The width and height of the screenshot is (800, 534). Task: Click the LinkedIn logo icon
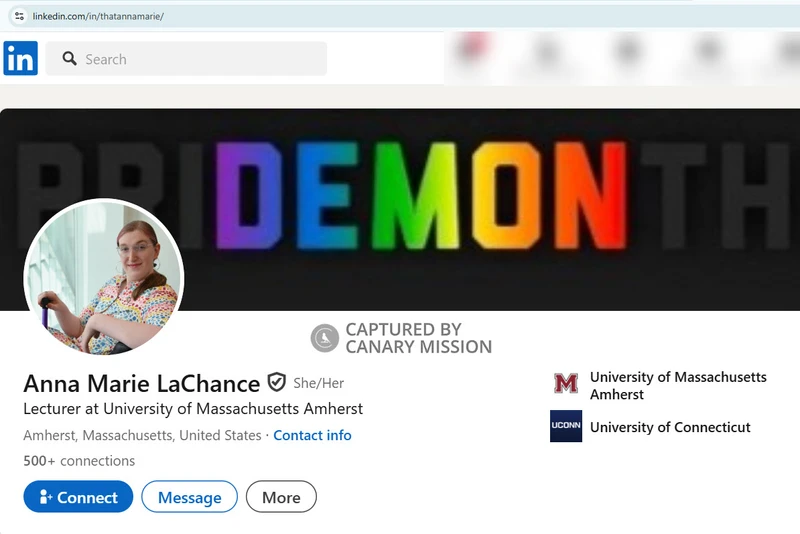[20, 58]
